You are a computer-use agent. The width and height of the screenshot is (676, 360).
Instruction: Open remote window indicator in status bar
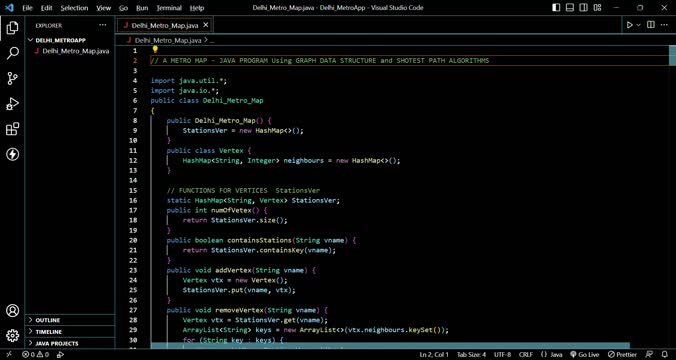(9, 354)
